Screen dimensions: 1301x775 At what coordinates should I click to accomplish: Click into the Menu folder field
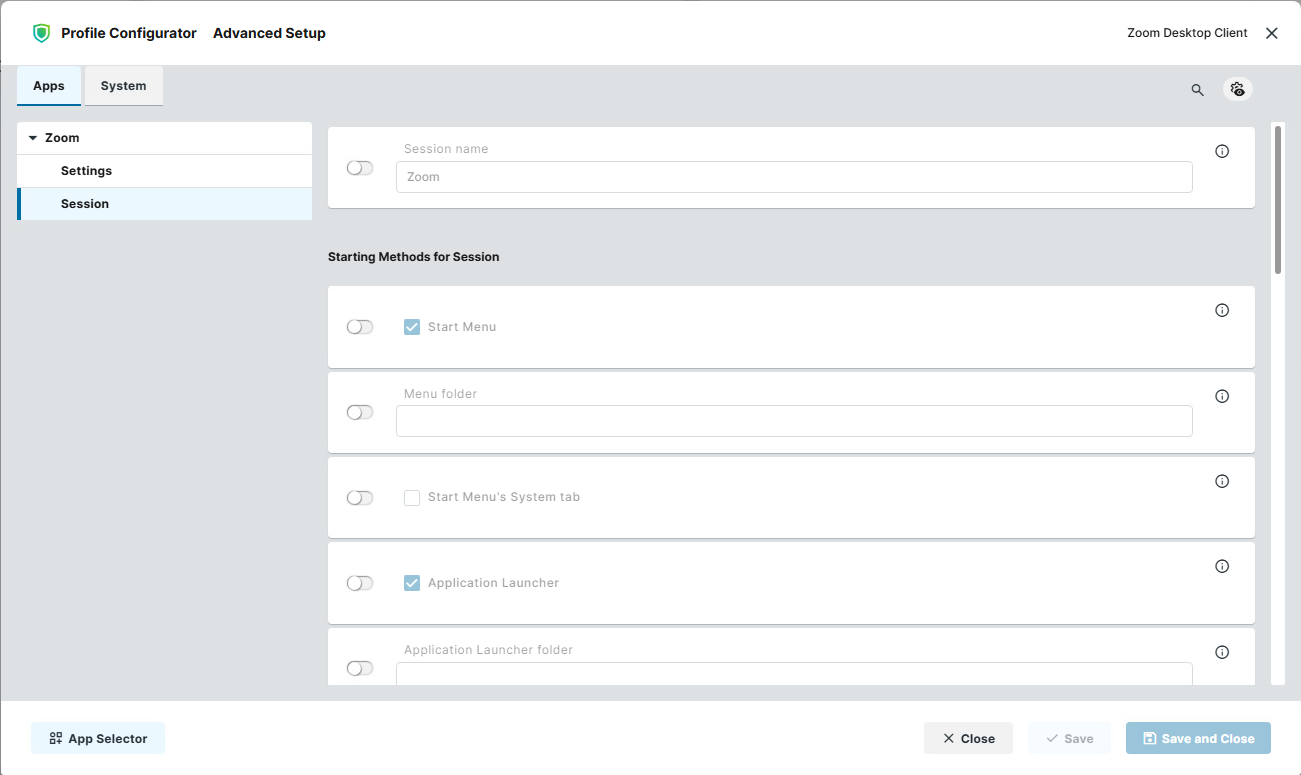click(794, 421)
